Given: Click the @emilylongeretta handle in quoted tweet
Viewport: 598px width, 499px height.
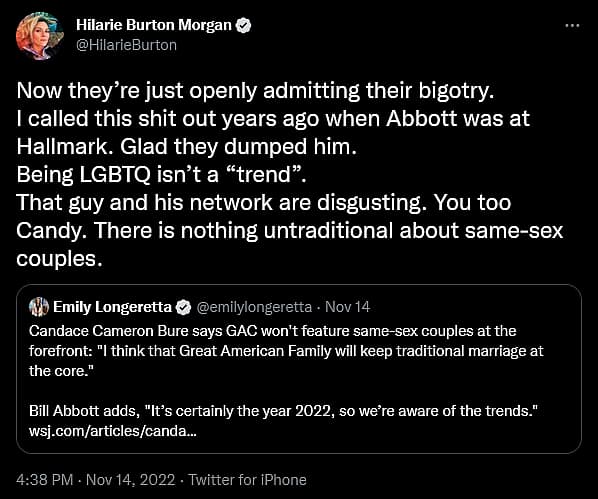Looking at the screenshot, I should pos(254,307).
